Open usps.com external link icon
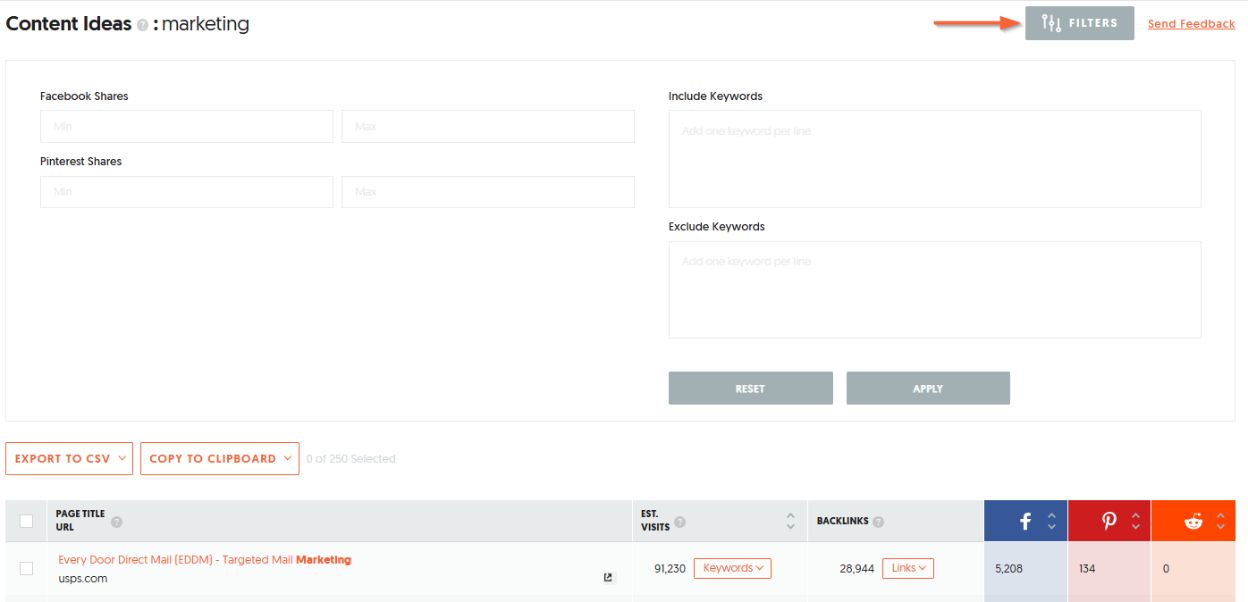The image size is (1248, 602). click(x=608, y=578)
